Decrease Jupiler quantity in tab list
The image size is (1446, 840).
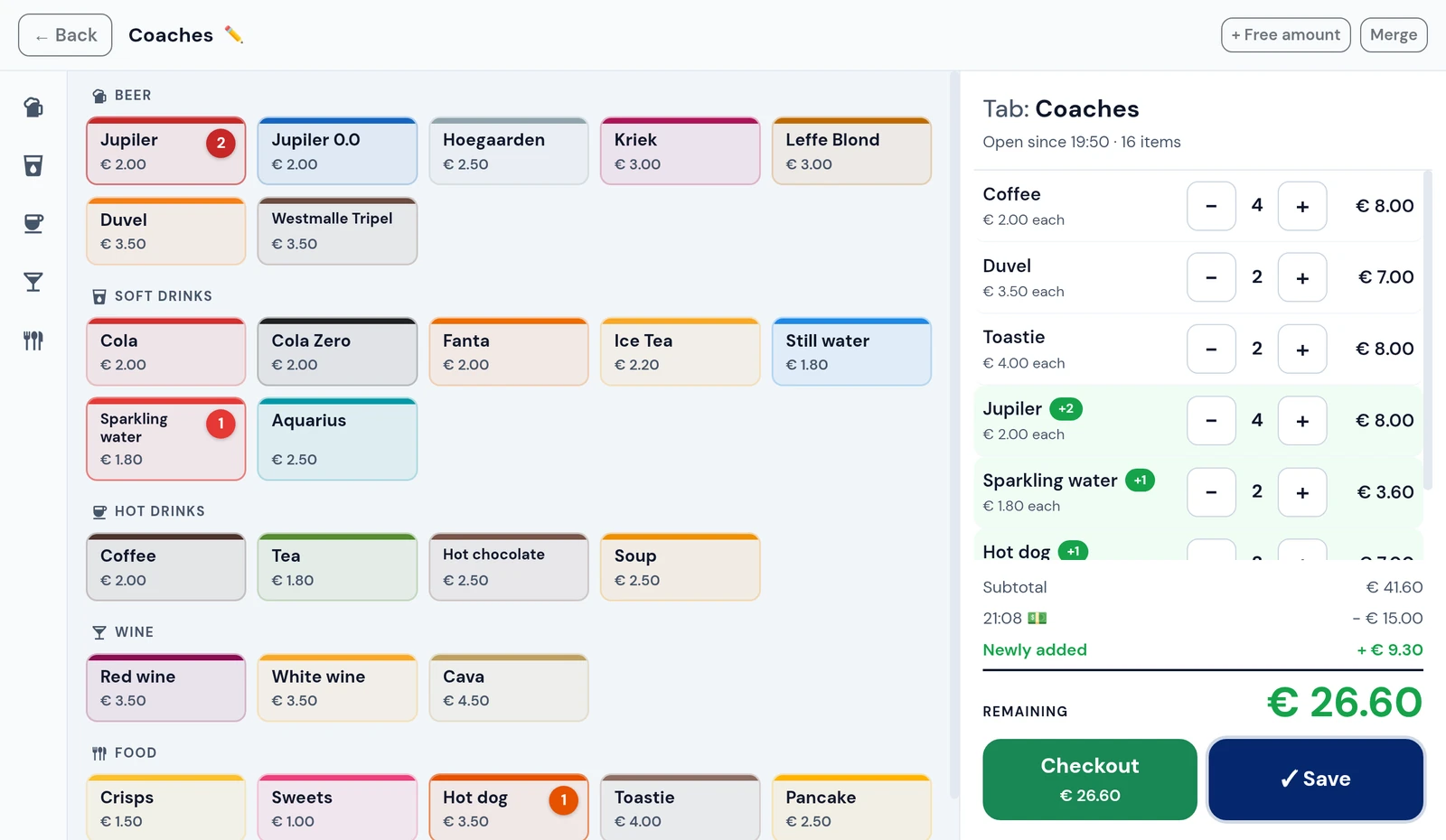tap(1211, 420)
